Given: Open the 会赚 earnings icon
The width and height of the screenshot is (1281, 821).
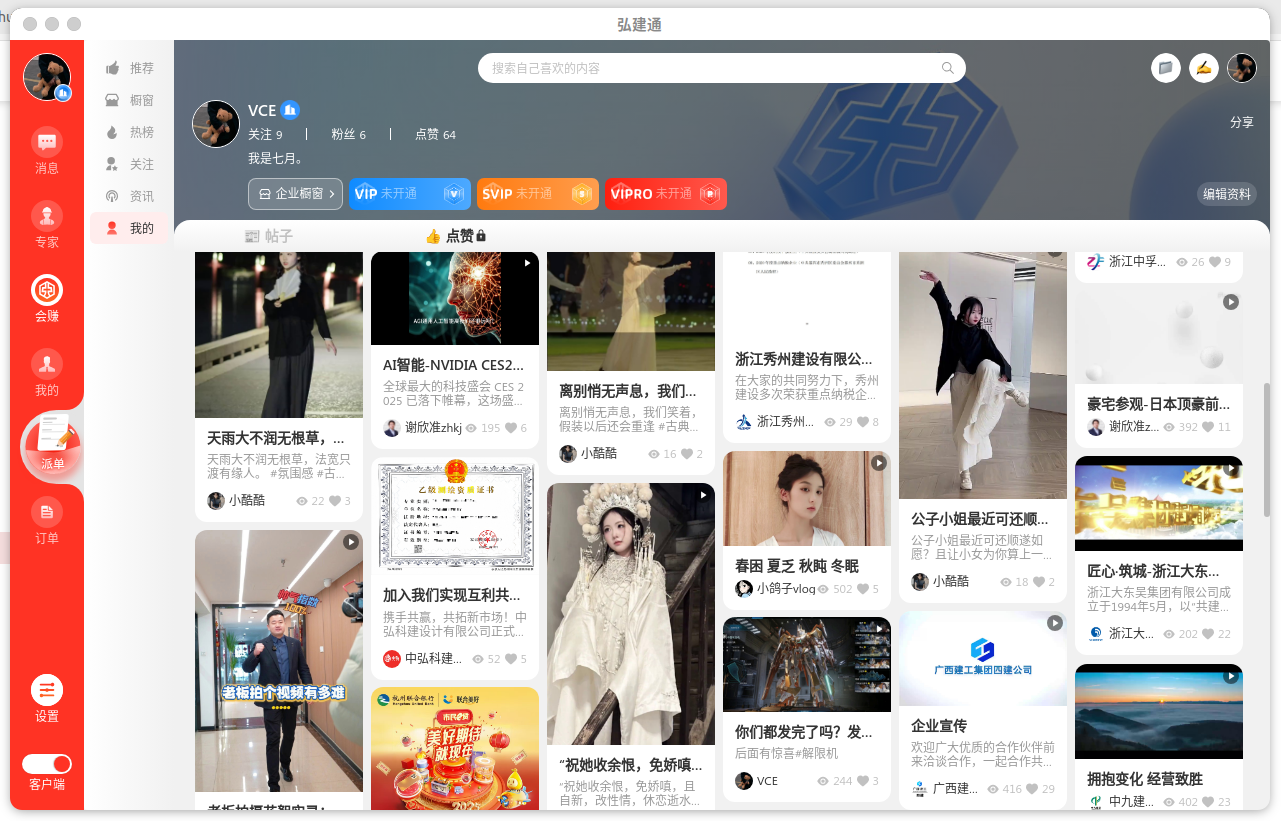Looking at the screenshot, I should pyautogui.click(x=47, y=291).
